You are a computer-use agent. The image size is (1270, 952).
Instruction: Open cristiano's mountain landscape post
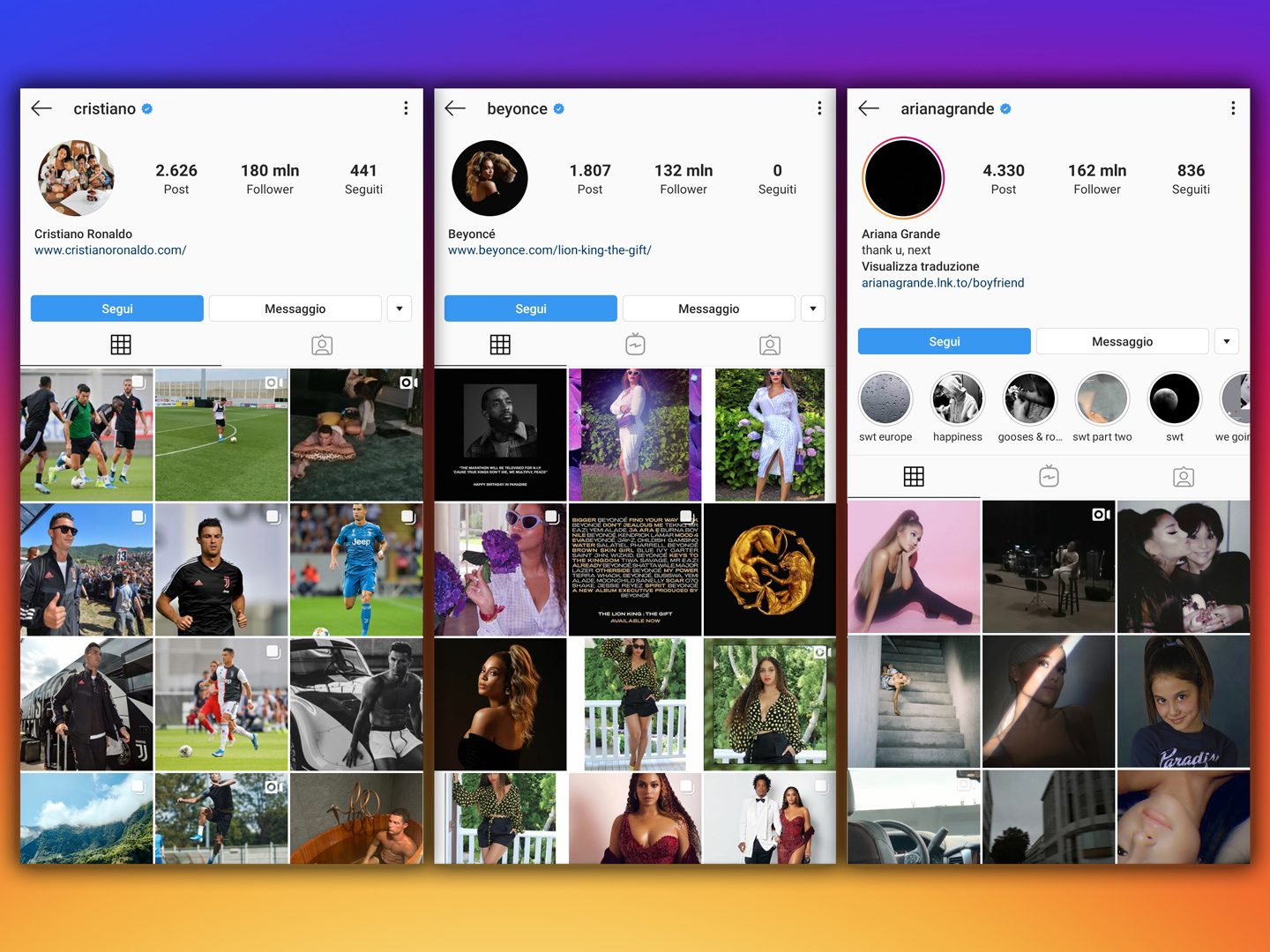pos(86,818)
